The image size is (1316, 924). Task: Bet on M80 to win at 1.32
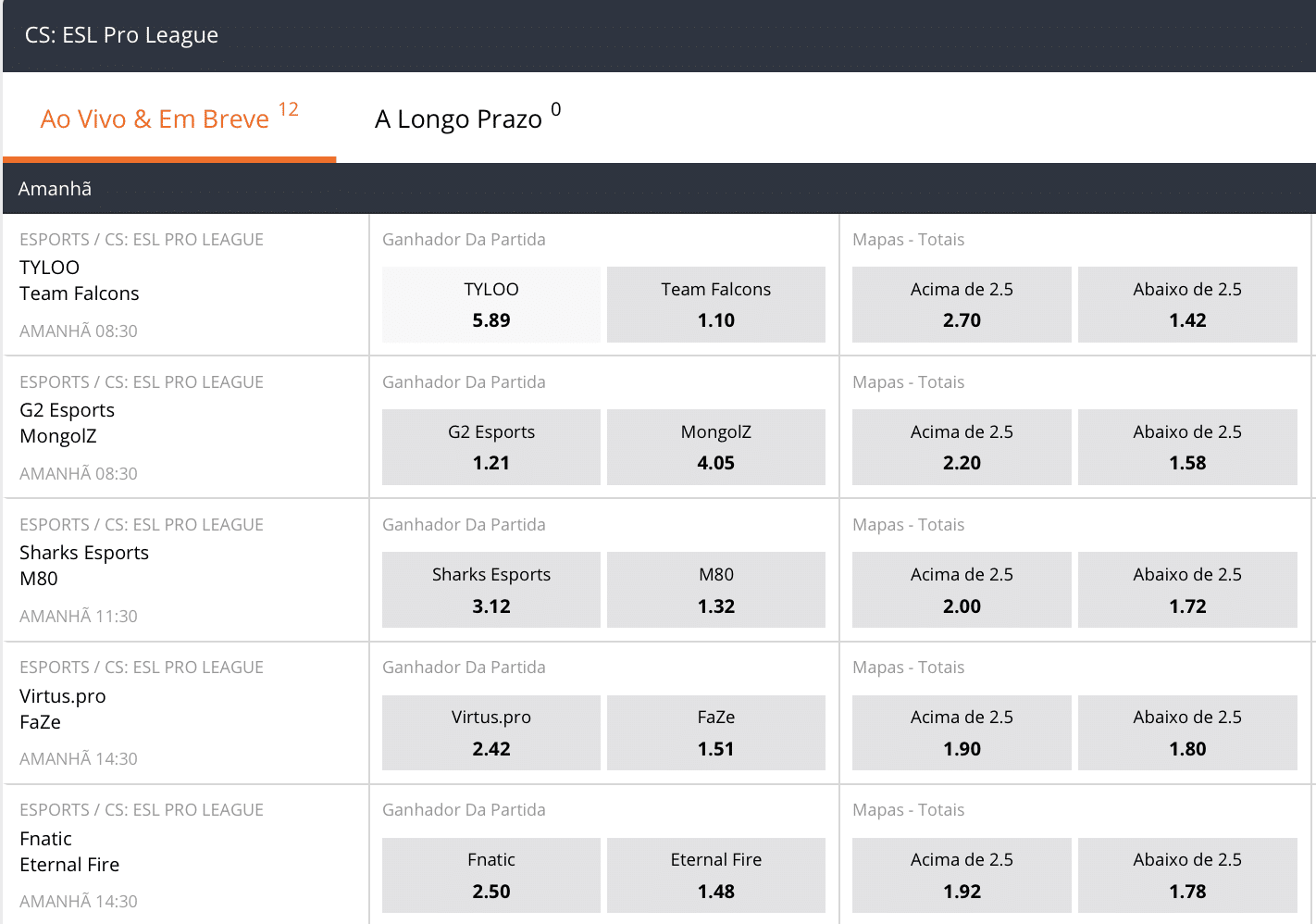(x=716, y=590)
